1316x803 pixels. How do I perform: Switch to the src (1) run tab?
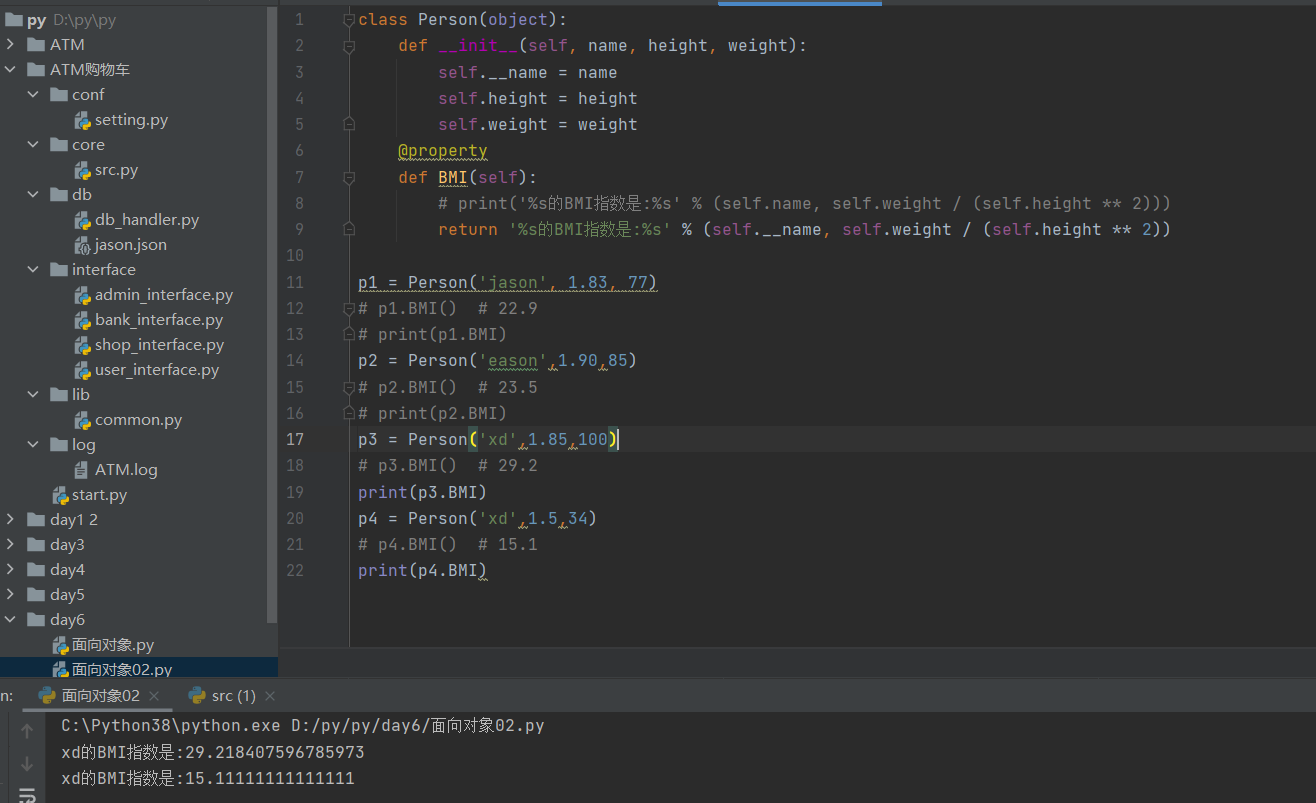pyautogui.click(x=233, y=696)
